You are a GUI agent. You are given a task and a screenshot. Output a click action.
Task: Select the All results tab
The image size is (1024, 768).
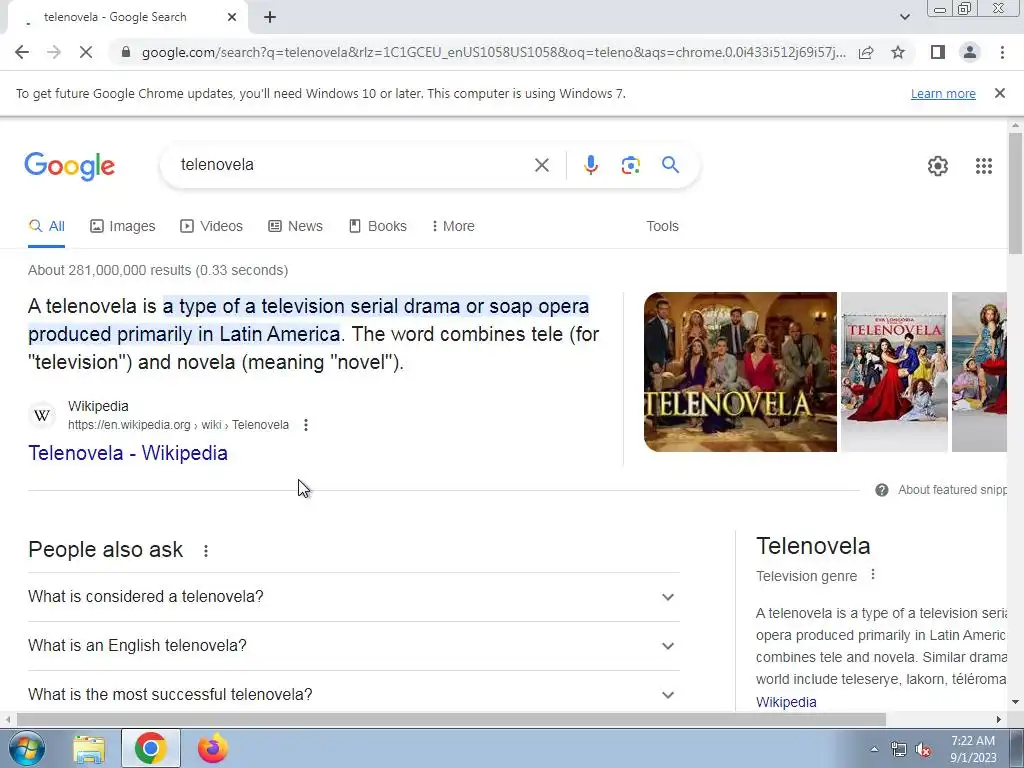tap(46, 226)
